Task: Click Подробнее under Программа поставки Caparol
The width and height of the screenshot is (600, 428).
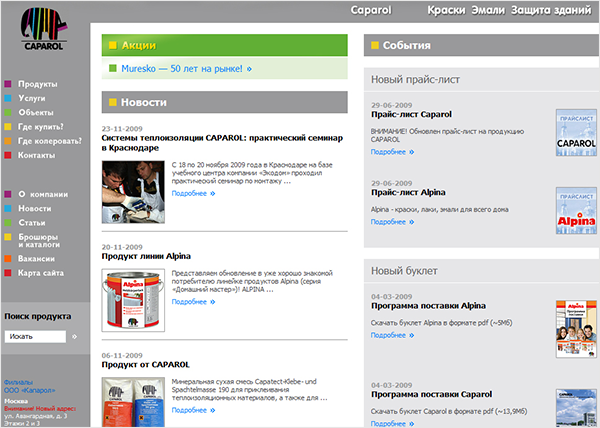Action: [392, 424]
